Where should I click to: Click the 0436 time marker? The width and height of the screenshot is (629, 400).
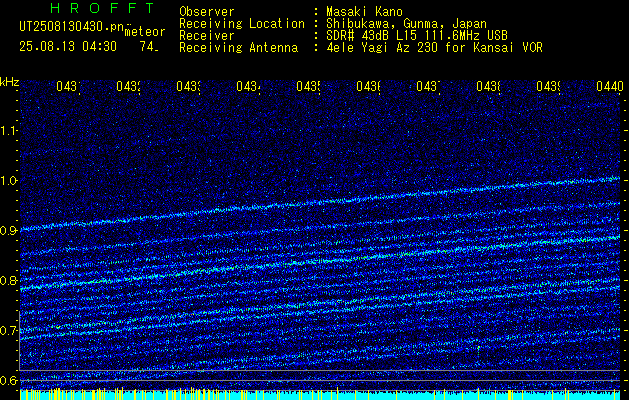tap(368, 86)
